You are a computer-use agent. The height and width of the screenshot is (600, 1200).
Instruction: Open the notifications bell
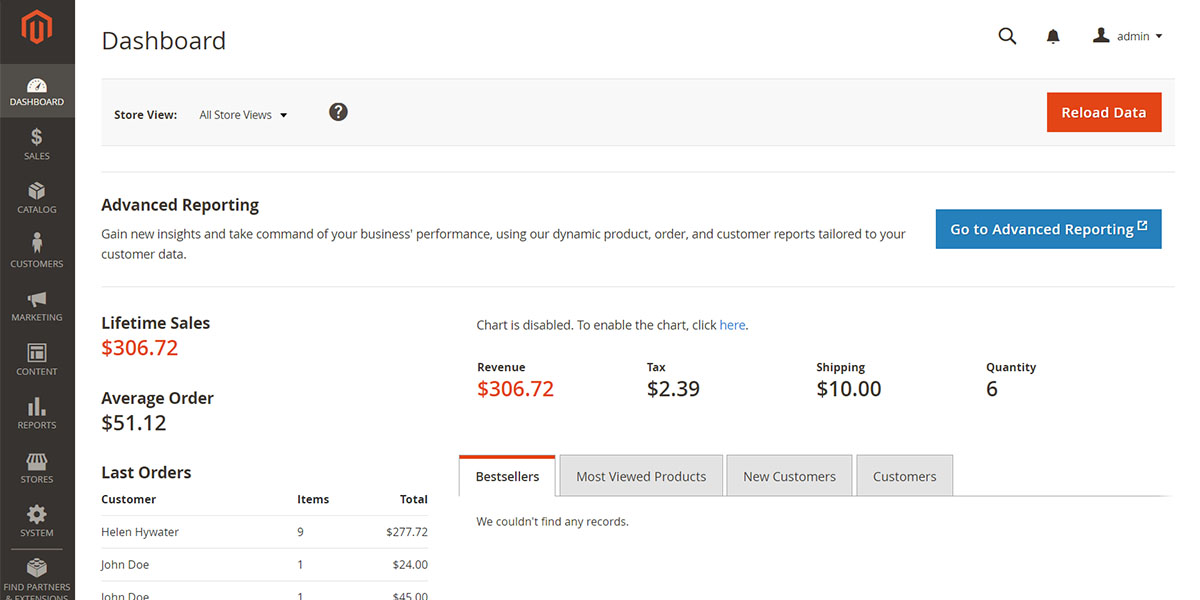[1053, 37]
